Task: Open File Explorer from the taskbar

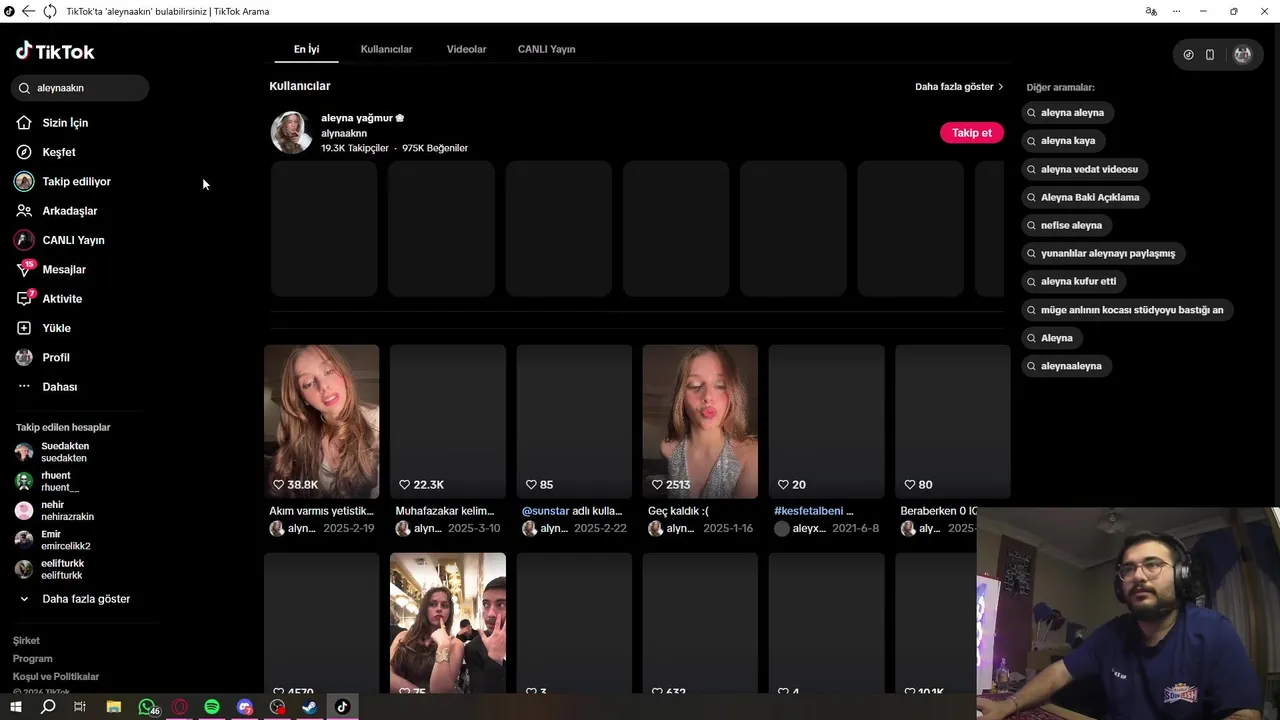Action: [x=114, y=707]
